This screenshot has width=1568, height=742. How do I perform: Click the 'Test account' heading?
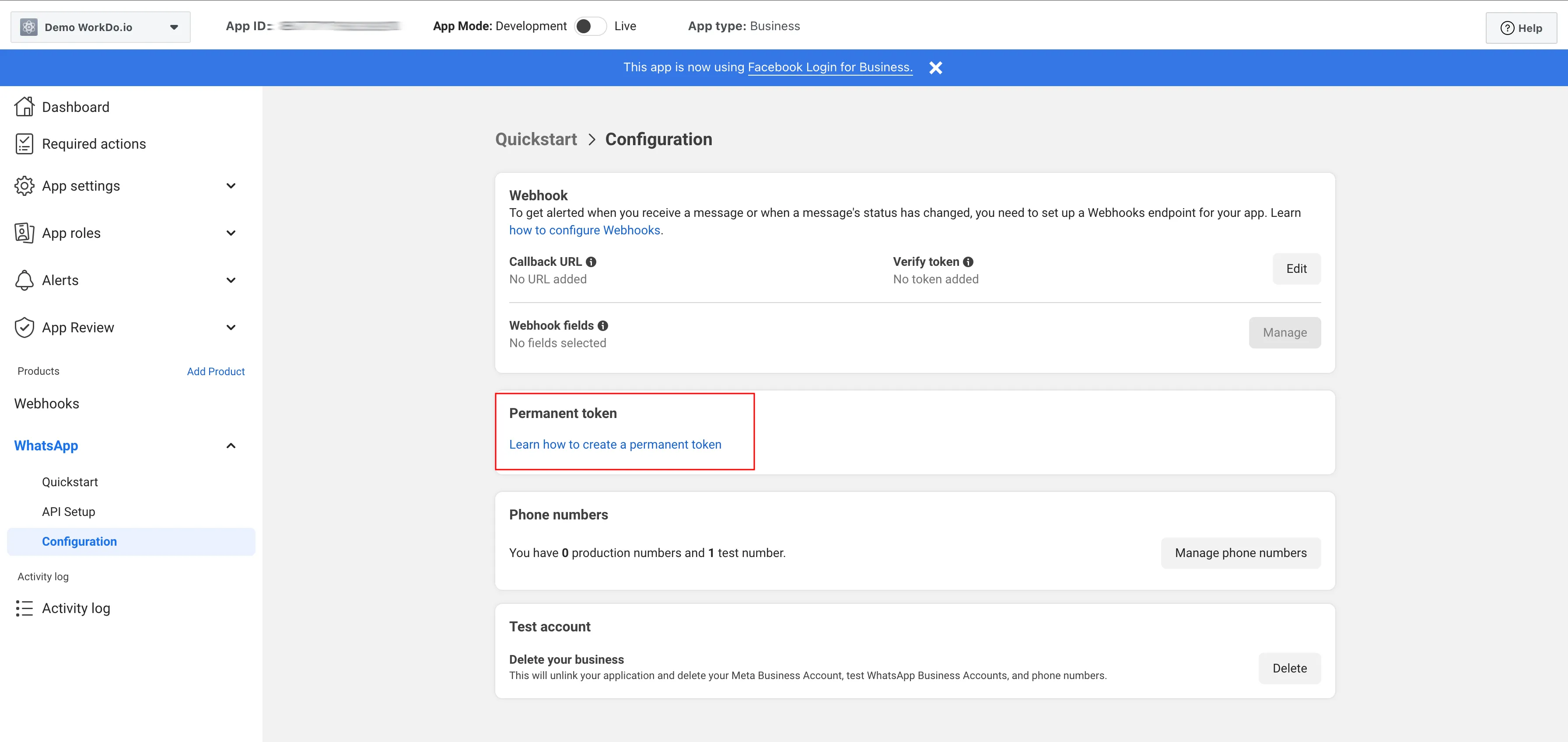pos(549,627)
